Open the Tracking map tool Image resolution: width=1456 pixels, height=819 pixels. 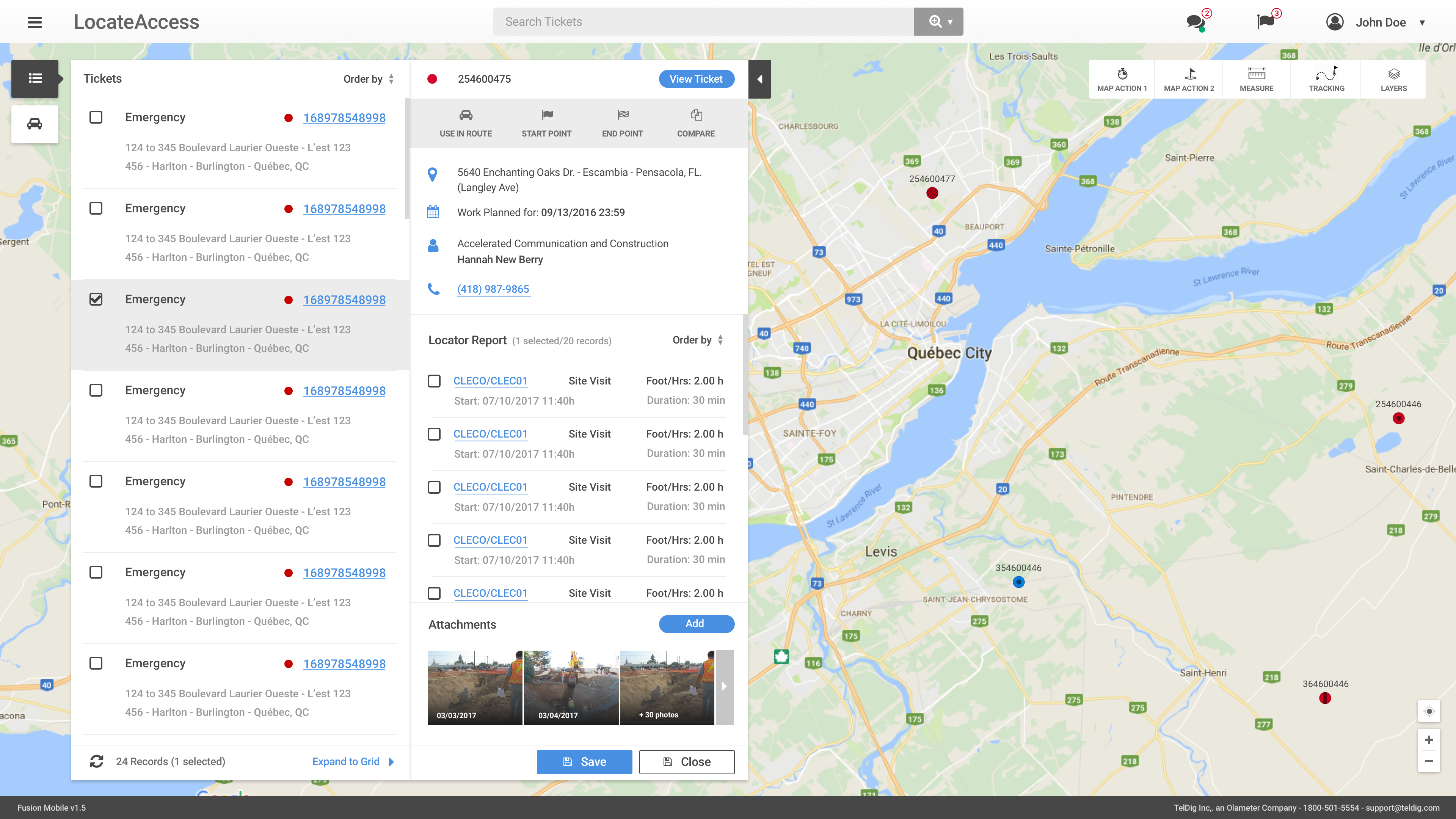1326,79
